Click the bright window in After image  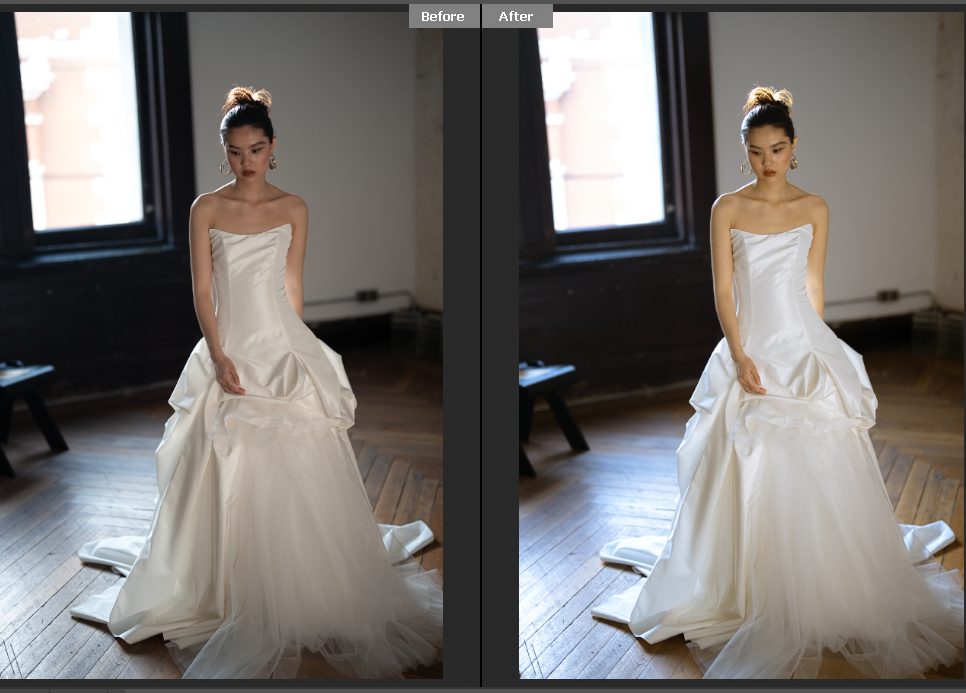[600, 120]
